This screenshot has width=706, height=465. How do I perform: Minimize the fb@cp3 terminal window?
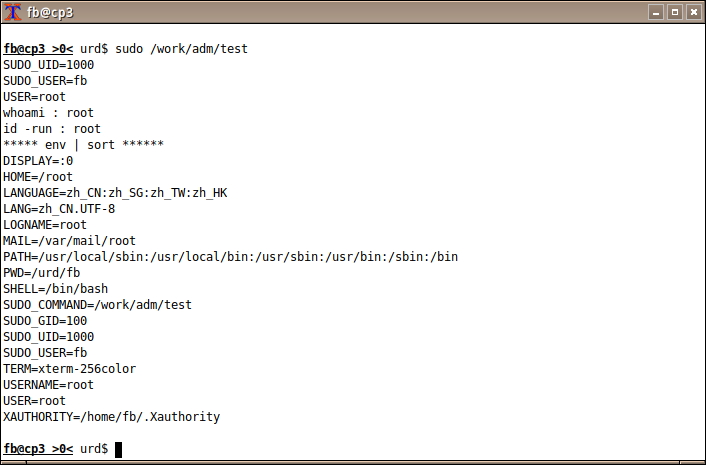pyautogui.click(x=656, y=12)
